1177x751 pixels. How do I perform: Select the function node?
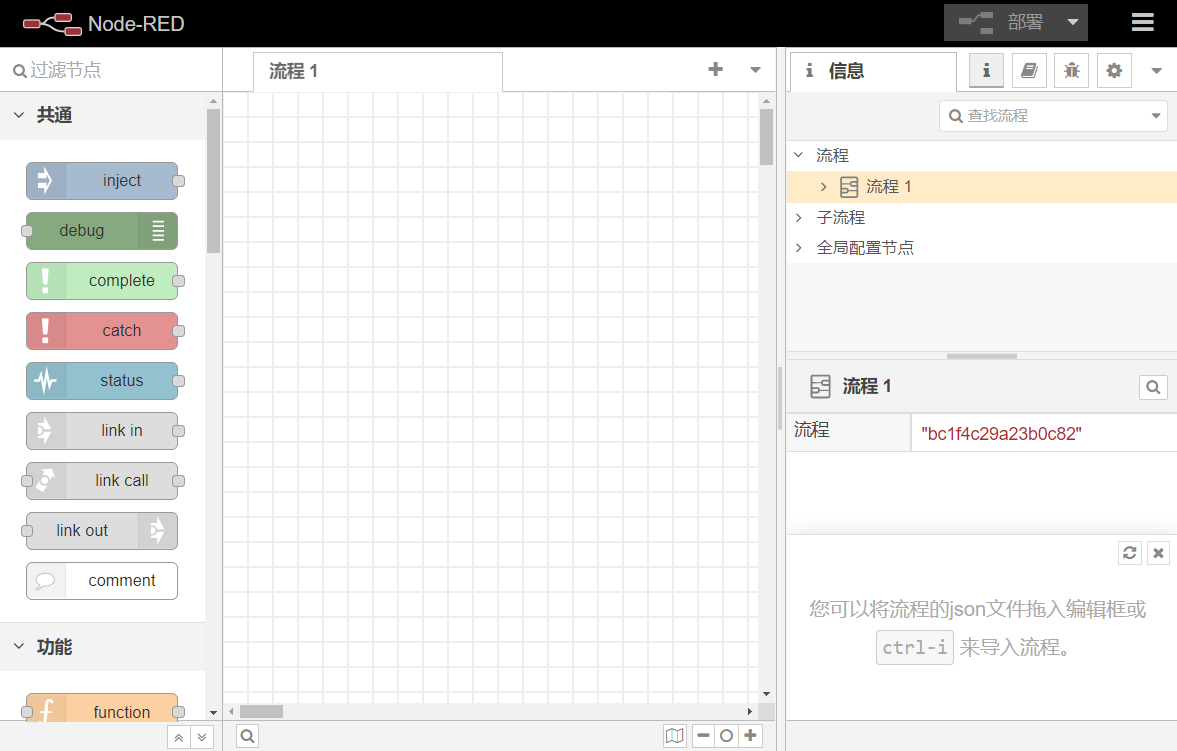coord(102,709)
